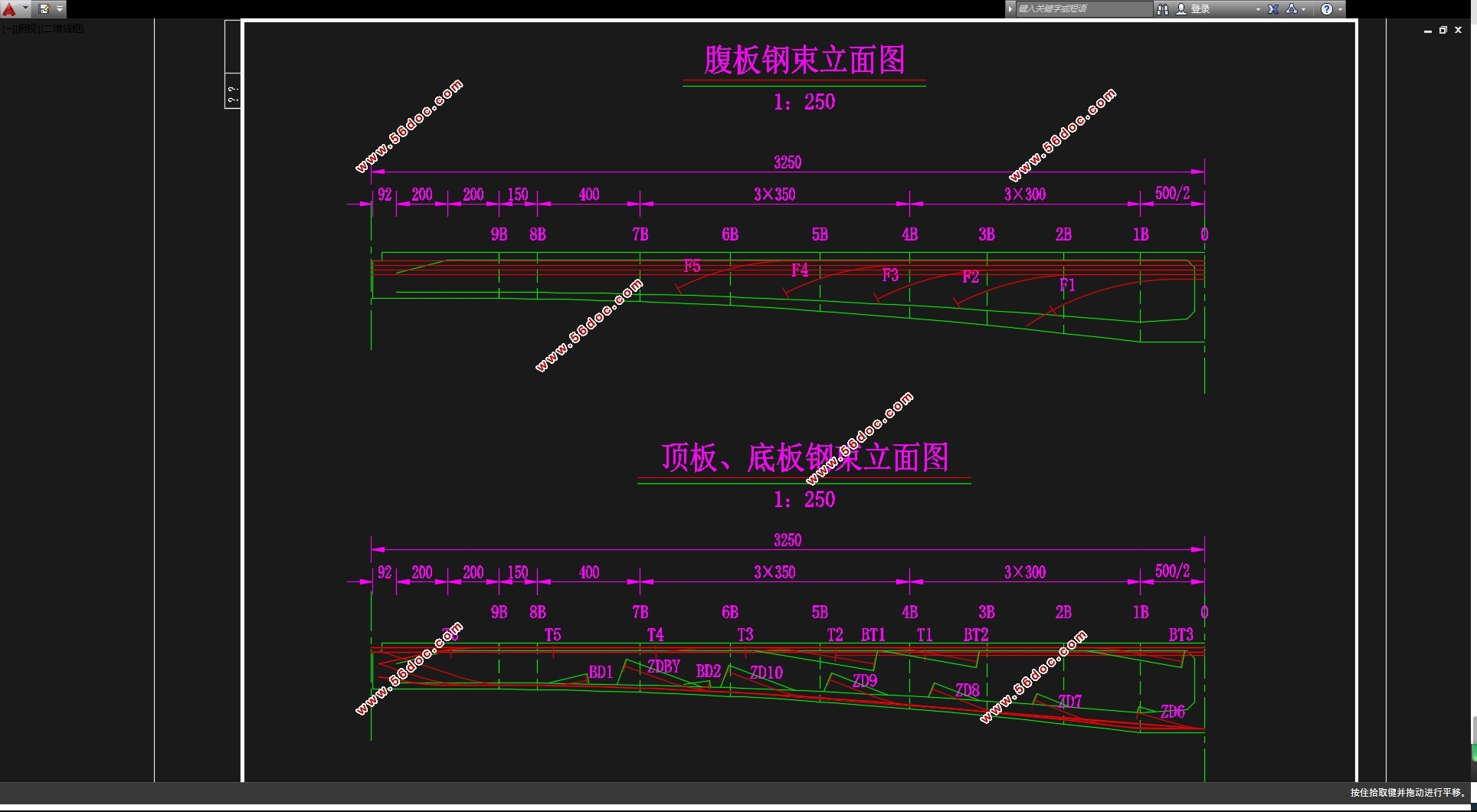Select the T1 label
The height and width of the screenshot is (812, 1477).
pos(925,634)
